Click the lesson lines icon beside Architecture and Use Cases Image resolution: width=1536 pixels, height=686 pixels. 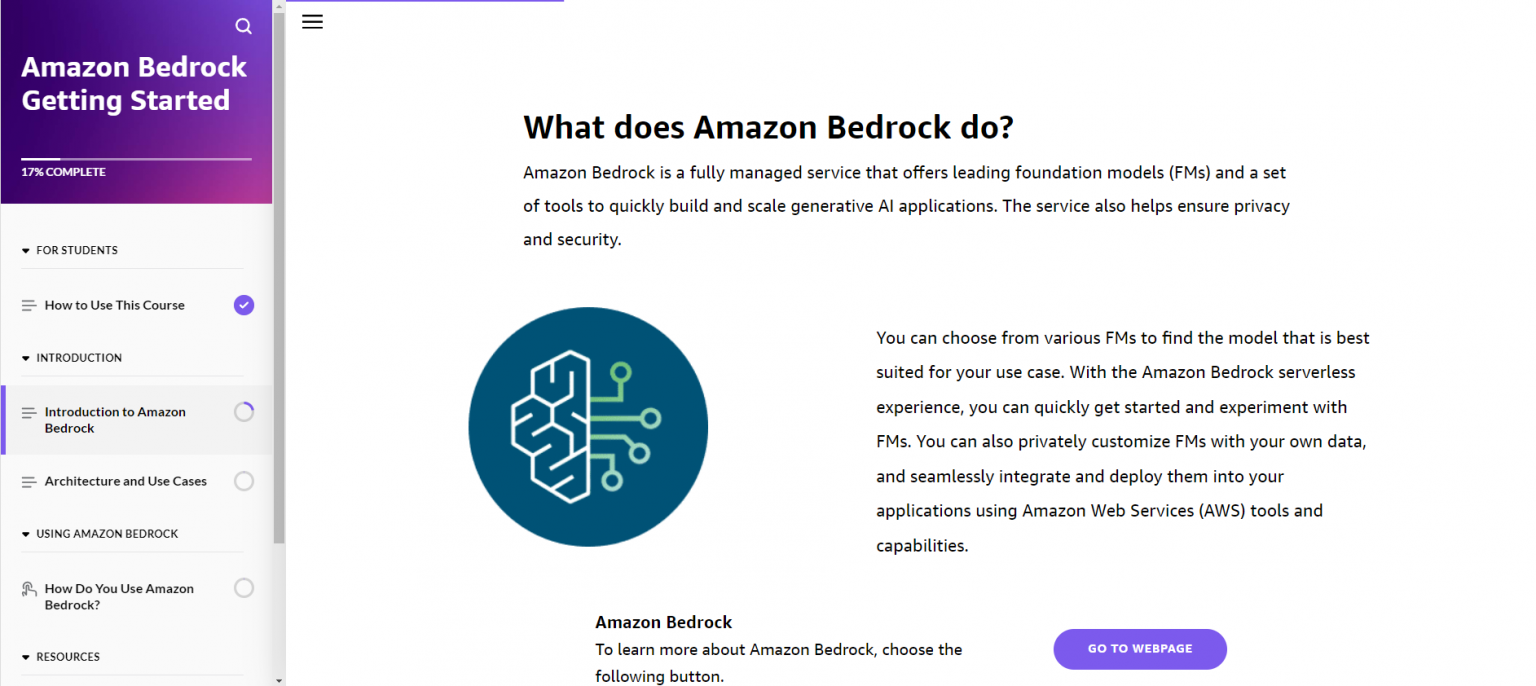tap(28, 481)
